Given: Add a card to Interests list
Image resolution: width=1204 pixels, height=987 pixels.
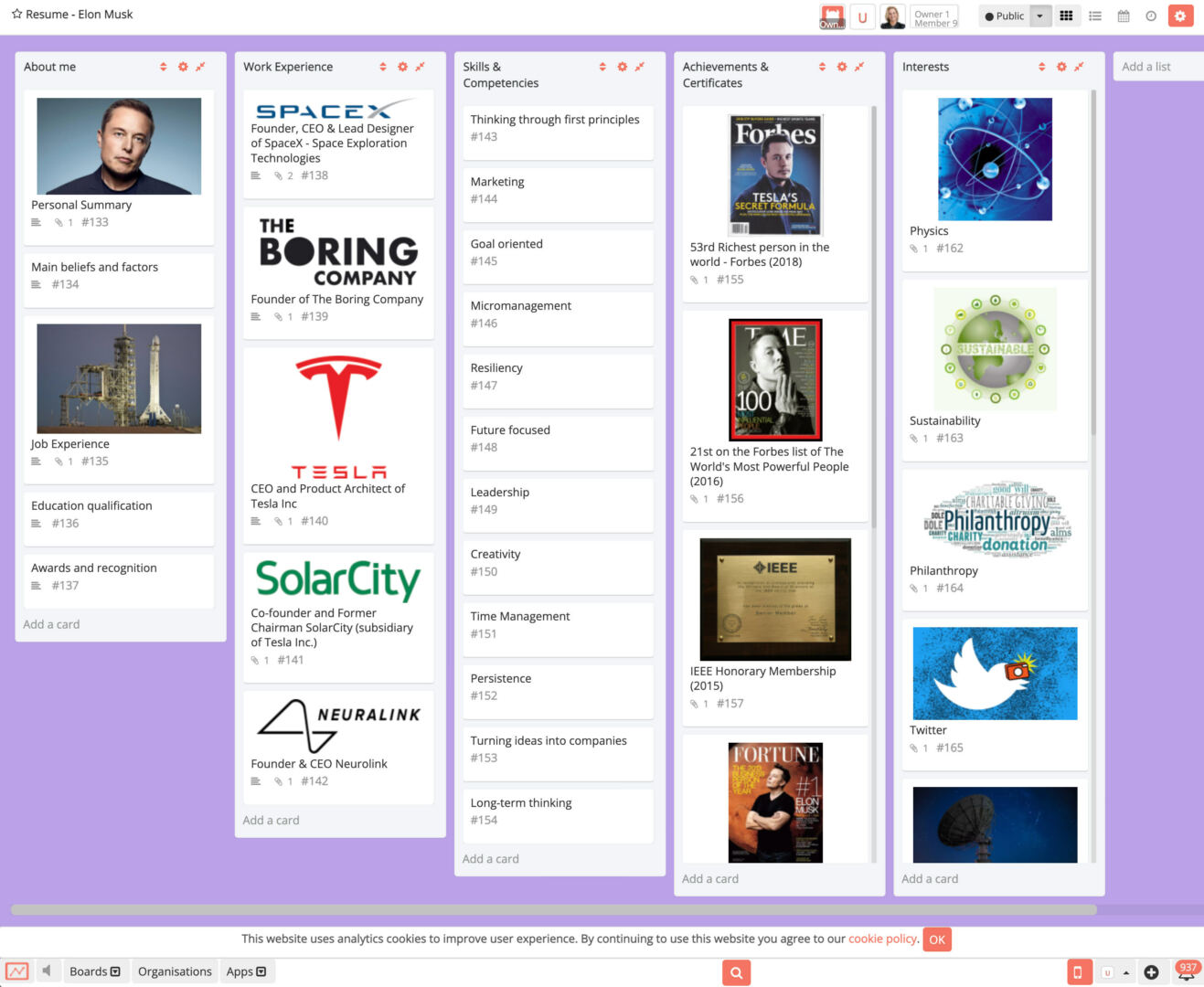Looking at the screenshot, I should (930, 878).
